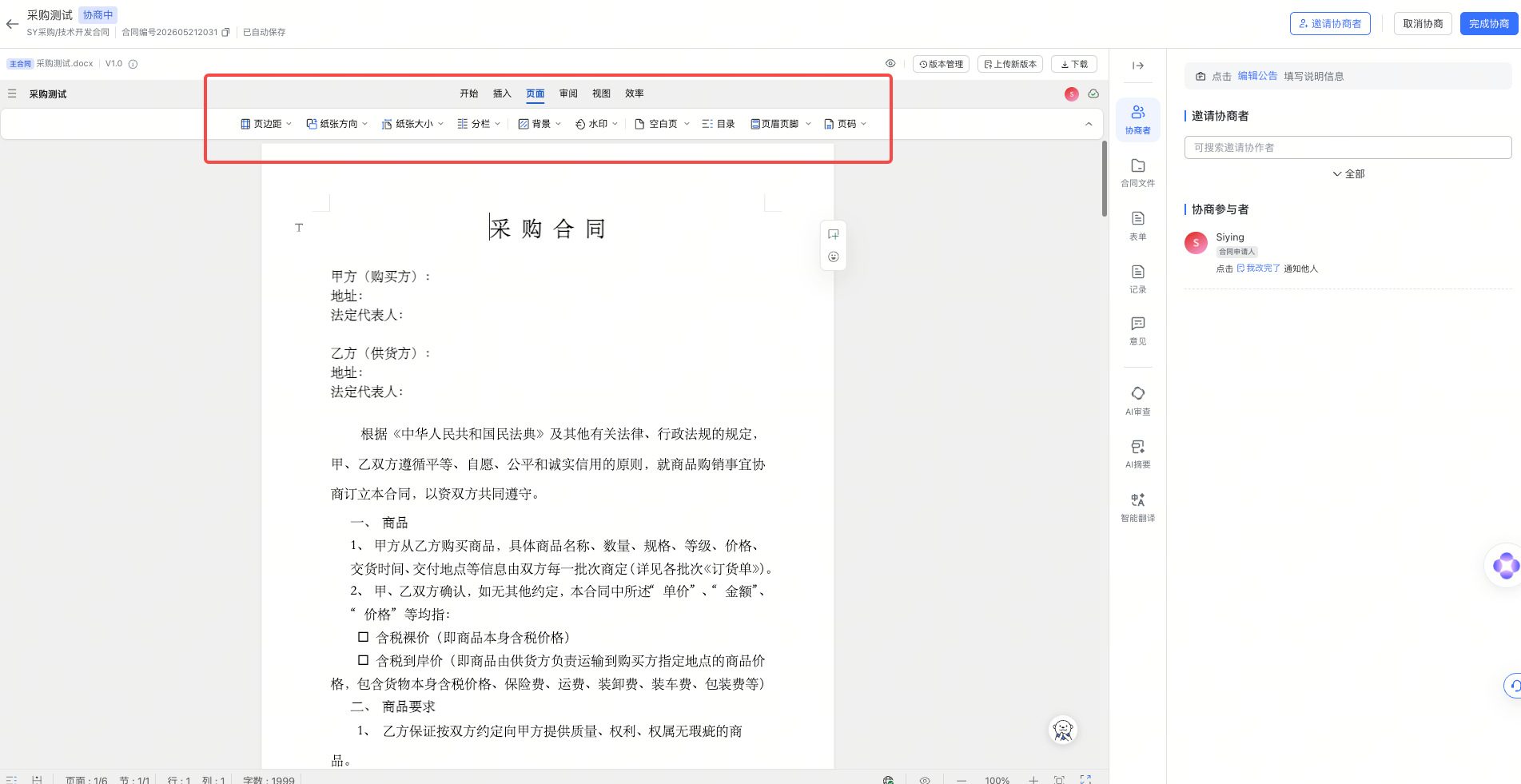Launch the AI摘要 tool
Image resolution: width=1521 pixels, height=784 pixels.
(x=1138, y=453)
